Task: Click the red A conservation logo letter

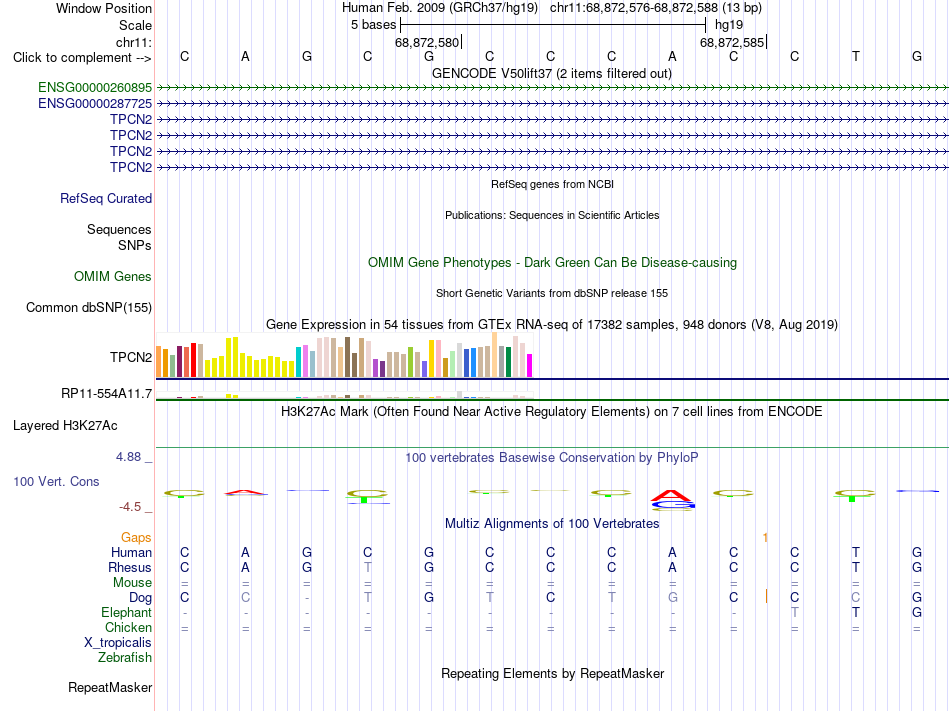Action: [x=669, y=495]
